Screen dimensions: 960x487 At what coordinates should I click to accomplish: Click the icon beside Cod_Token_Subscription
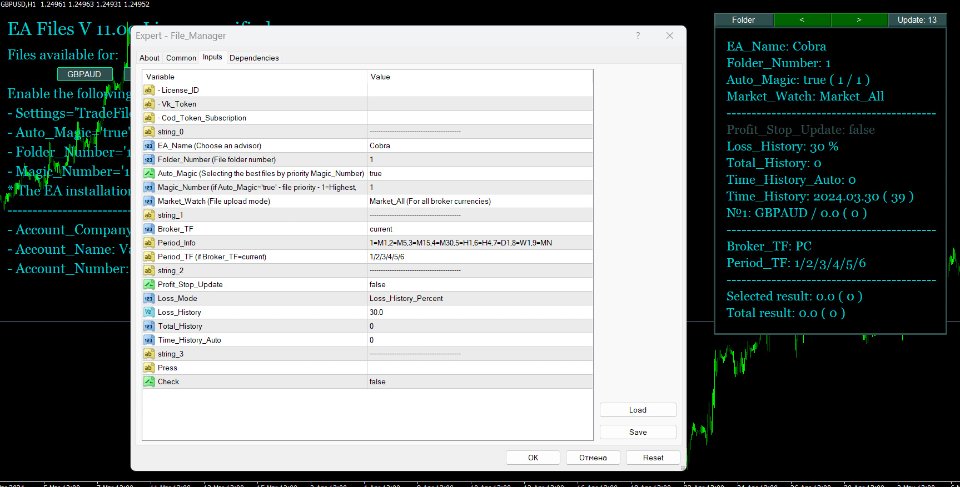pos(149,118)
